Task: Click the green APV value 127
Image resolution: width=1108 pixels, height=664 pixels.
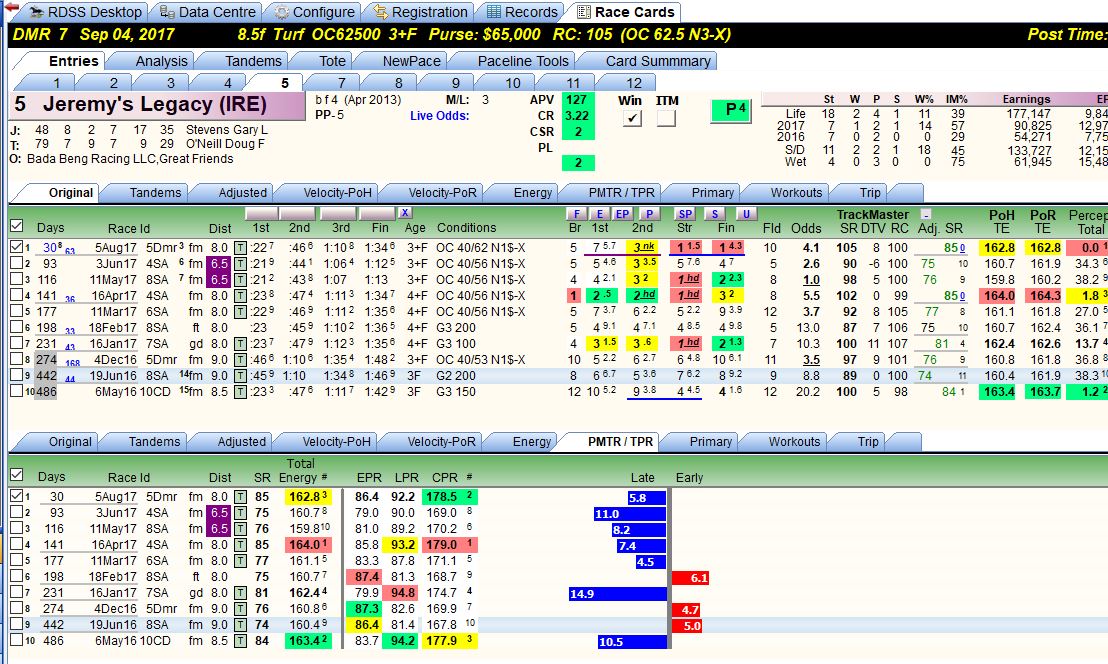Action: click(577, 100)
